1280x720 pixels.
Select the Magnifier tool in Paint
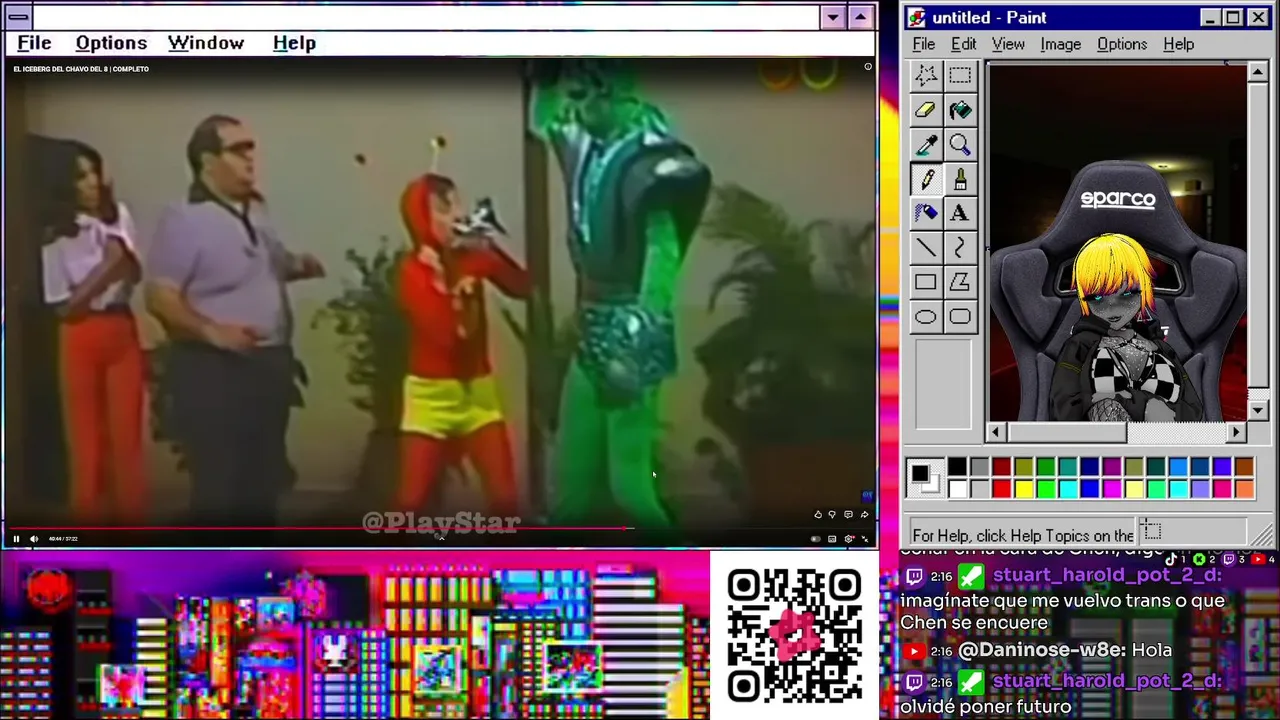[960, 145]
